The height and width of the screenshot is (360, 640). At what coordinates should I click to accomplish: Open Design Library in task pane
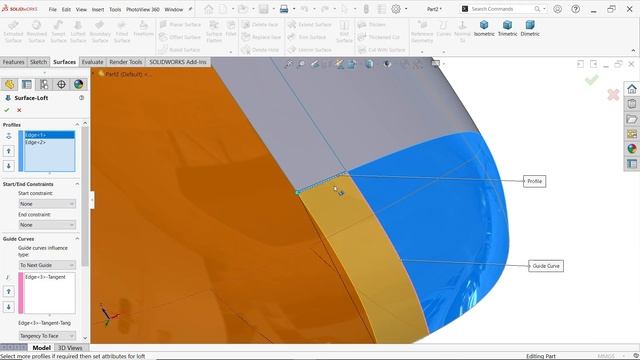pos(632,104)
